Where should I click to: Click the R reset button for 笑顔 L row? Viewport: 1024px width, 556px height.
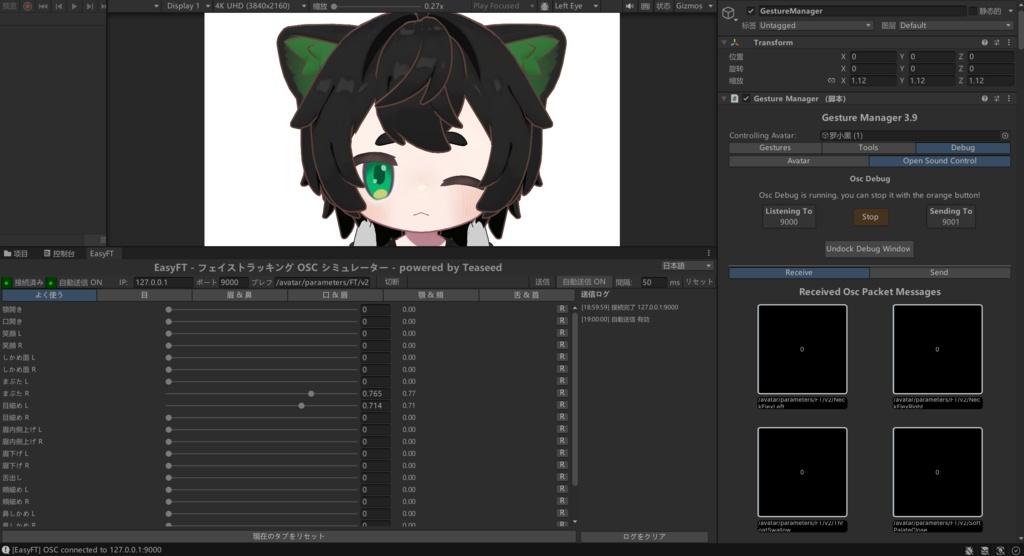562,333
